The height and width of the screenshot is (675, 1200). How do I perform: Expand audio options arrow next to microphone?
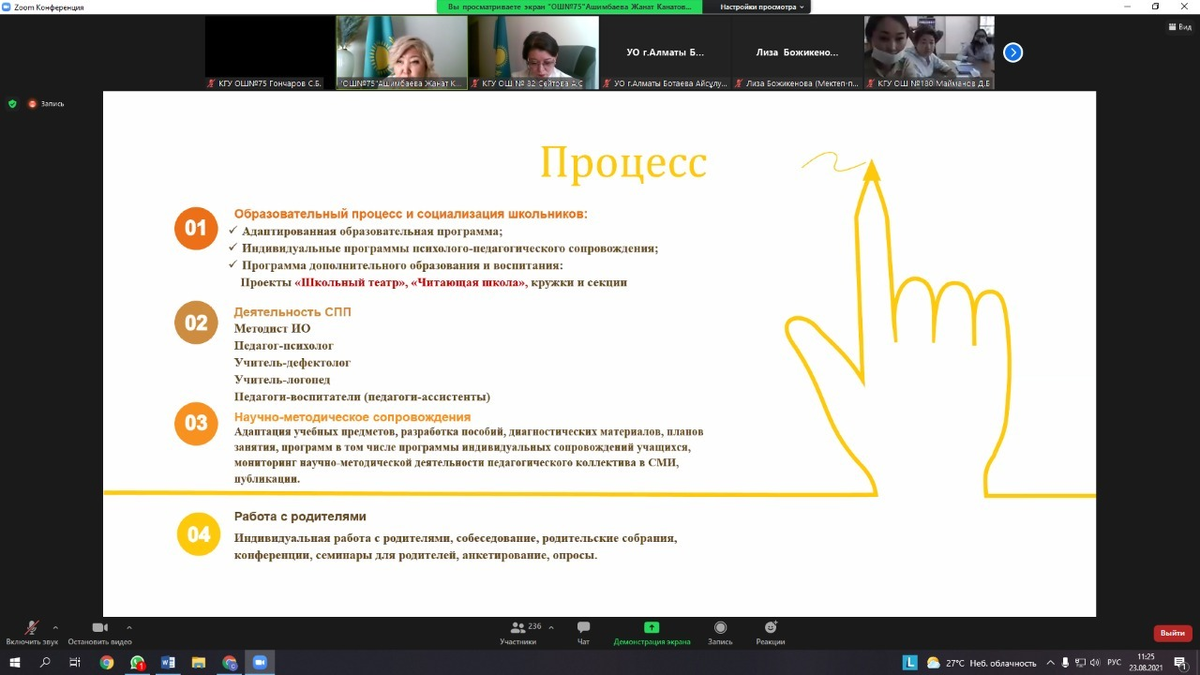pyautogui.click(x=55, y=628)
